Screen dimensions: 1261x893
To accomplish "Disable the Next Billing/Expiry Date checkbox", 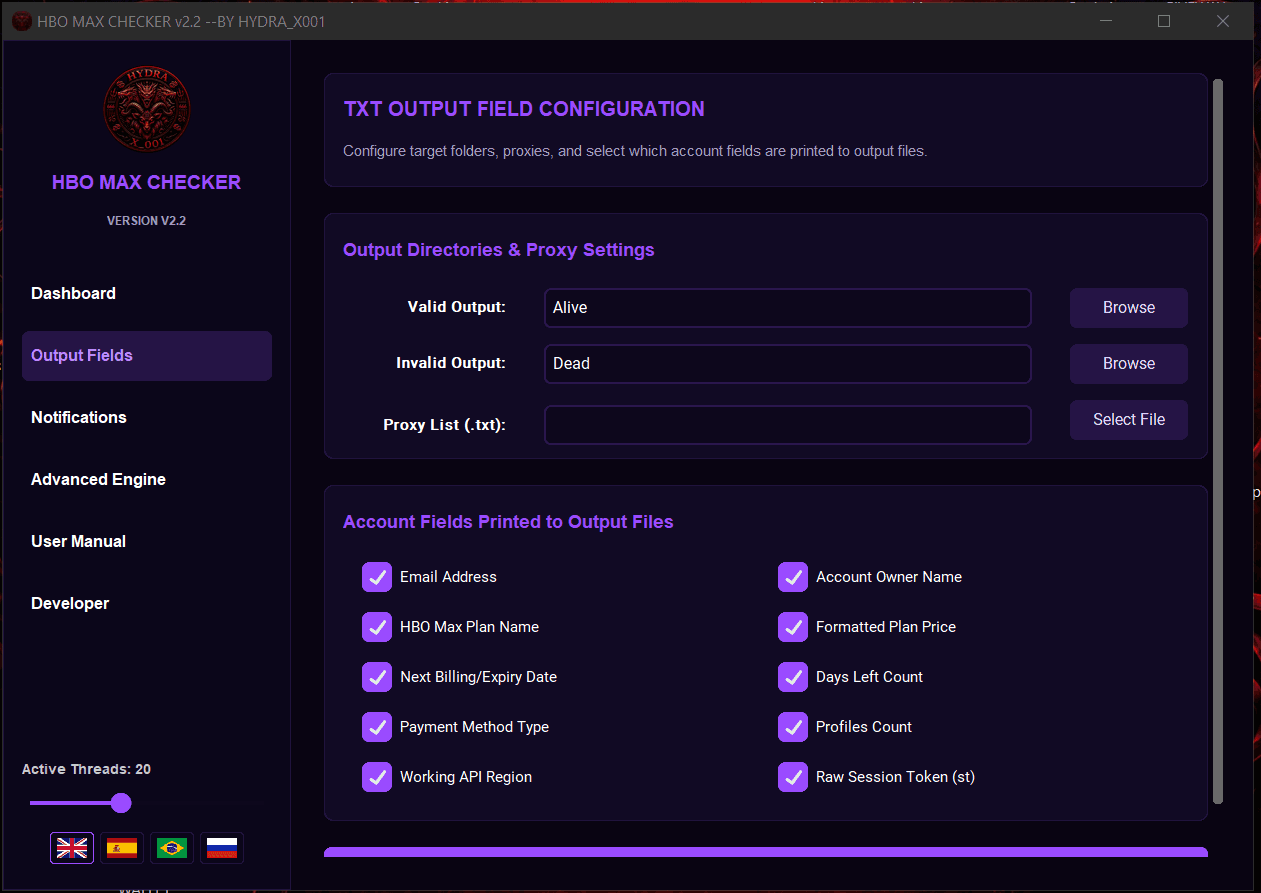I will (377, 677).
